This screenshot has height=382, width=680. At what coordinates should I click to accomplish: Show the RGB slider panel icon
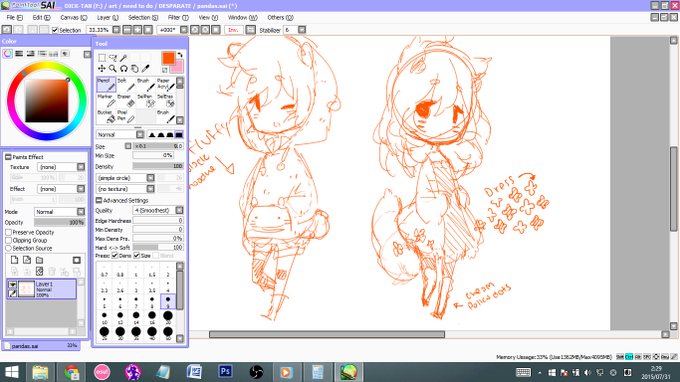[19, 54]
